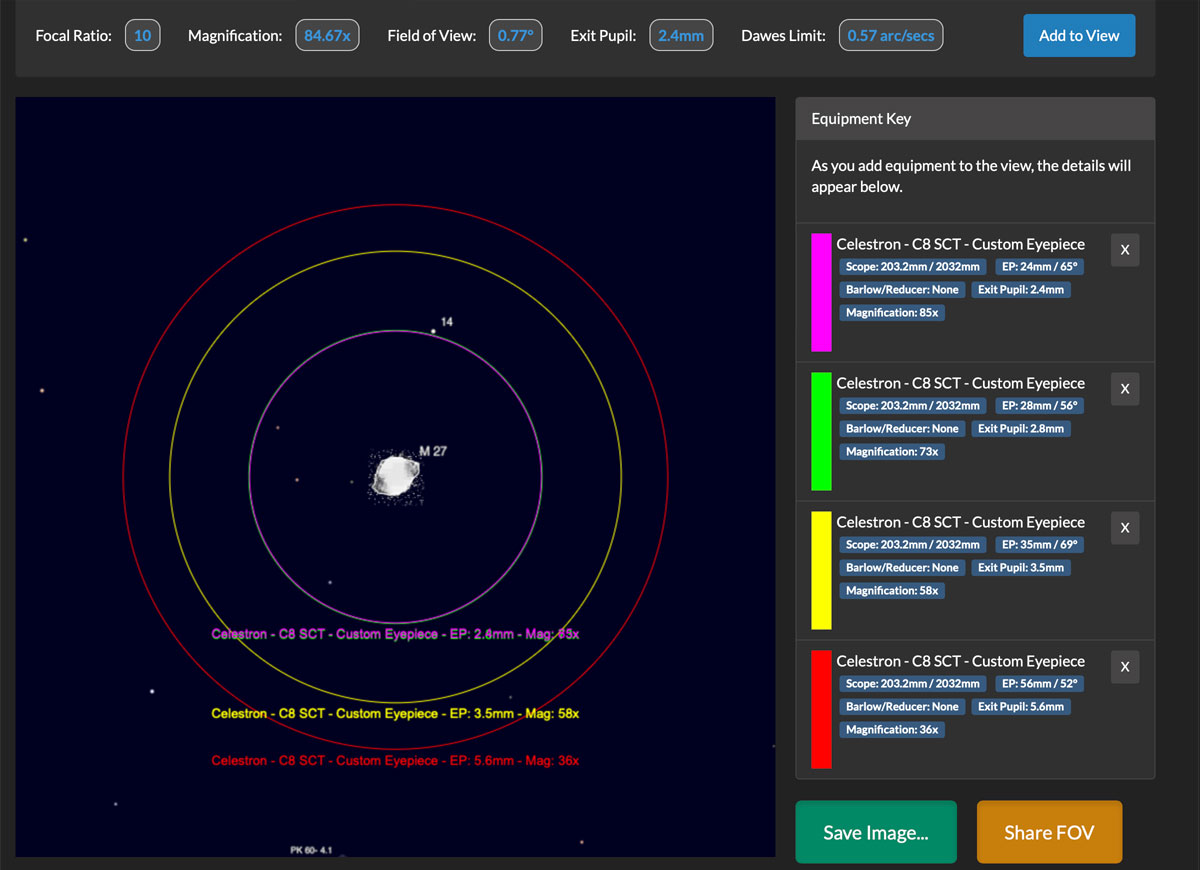Click the Add to View button
The image size is (1200, 870).
click(1079, 35)
